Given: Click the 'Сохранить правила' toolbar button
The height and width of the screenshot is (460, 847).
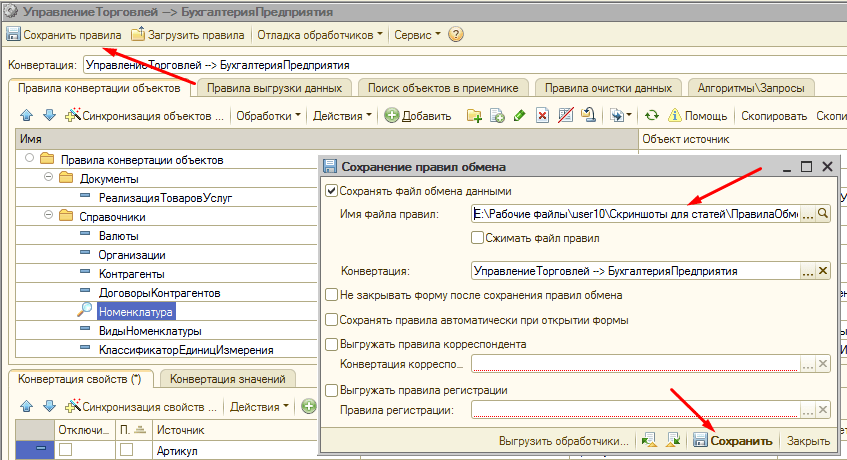Looking at the screenshot, I should pyautogui.click(x=64, y=35).
